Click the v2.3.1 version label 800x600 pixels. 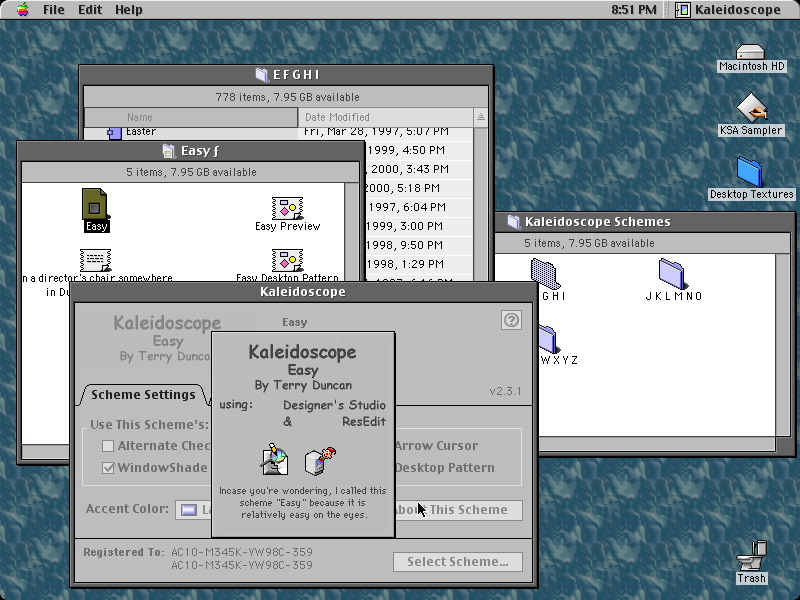point(505,391)
